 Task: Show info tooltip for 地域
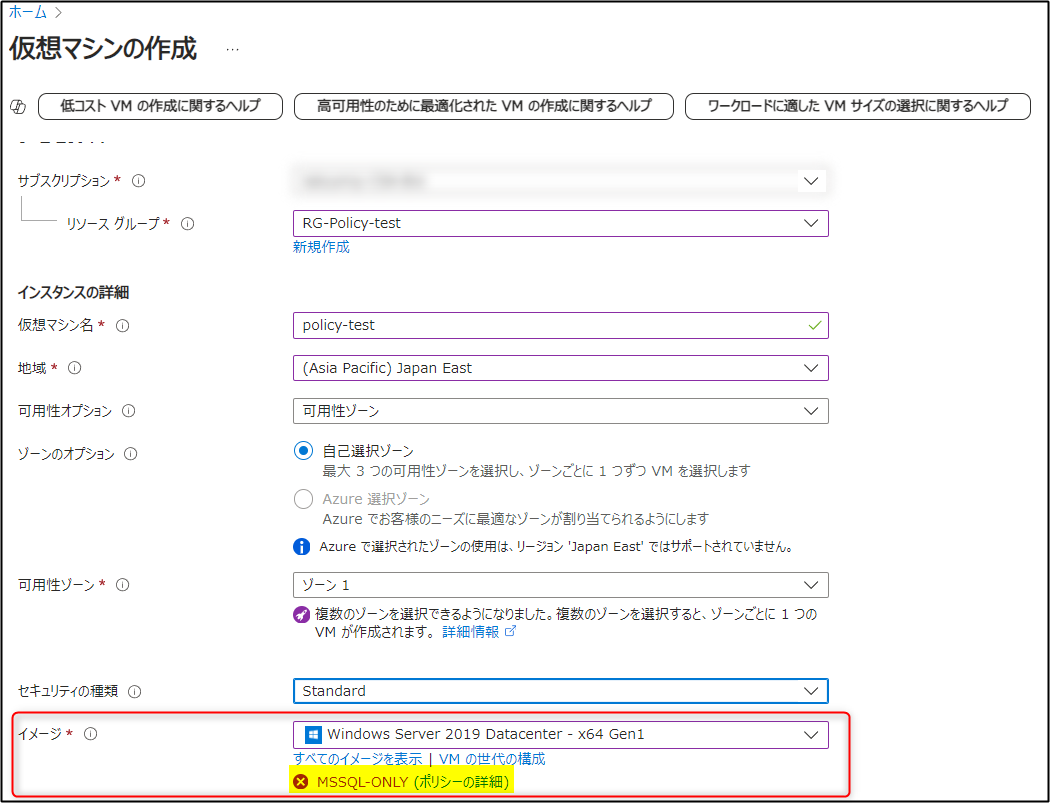74,368
